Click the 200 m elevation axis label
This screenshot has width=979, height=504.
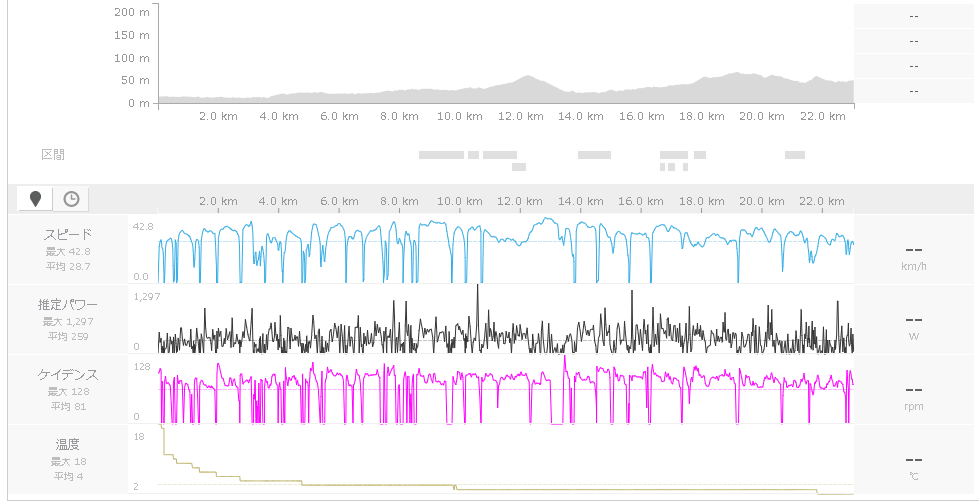point(132,12)
